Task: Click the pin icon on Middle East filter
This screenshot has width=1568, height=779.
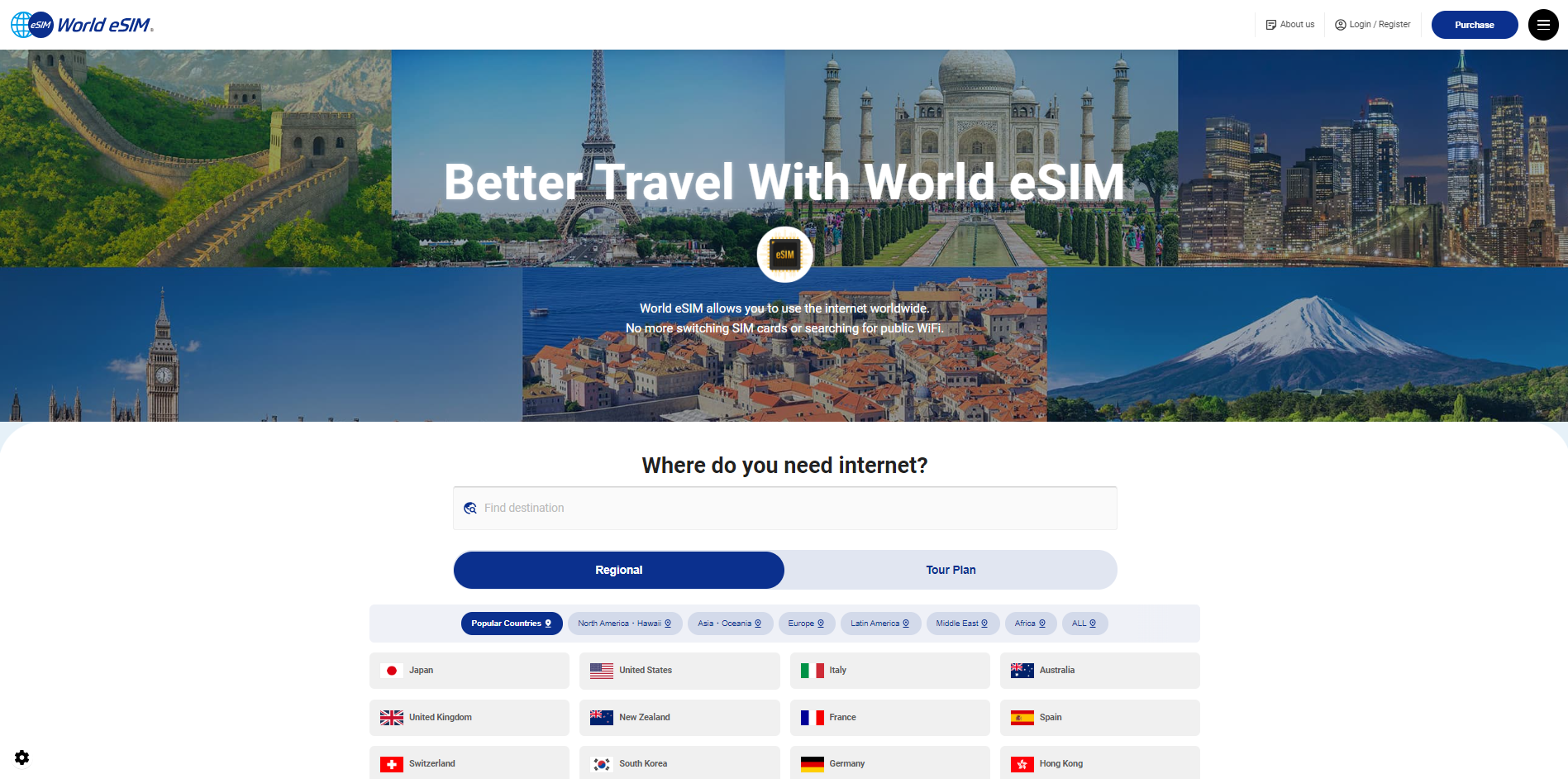Action: coord(984,624)
